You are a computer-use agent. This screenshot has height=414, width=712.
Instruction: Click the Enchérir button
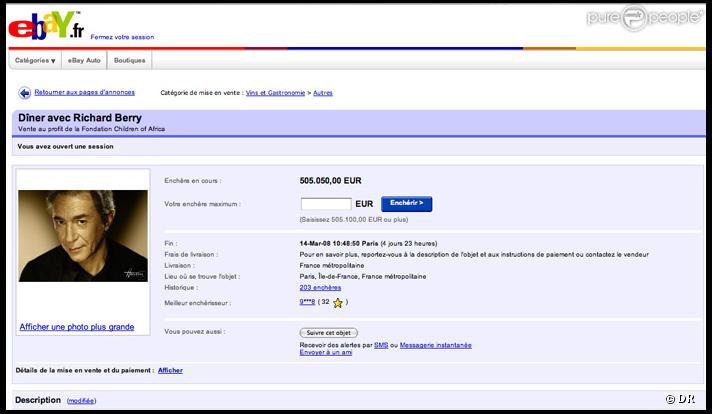[406, 203]
